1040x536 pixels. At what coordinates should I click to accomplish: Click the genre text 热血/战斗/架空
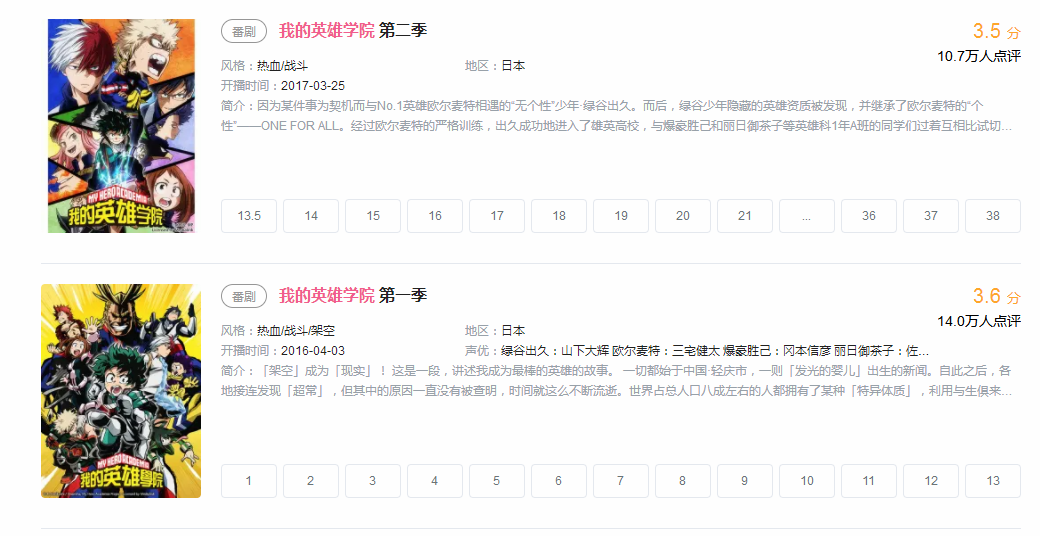pyautogui.click(x=296, y=331)
